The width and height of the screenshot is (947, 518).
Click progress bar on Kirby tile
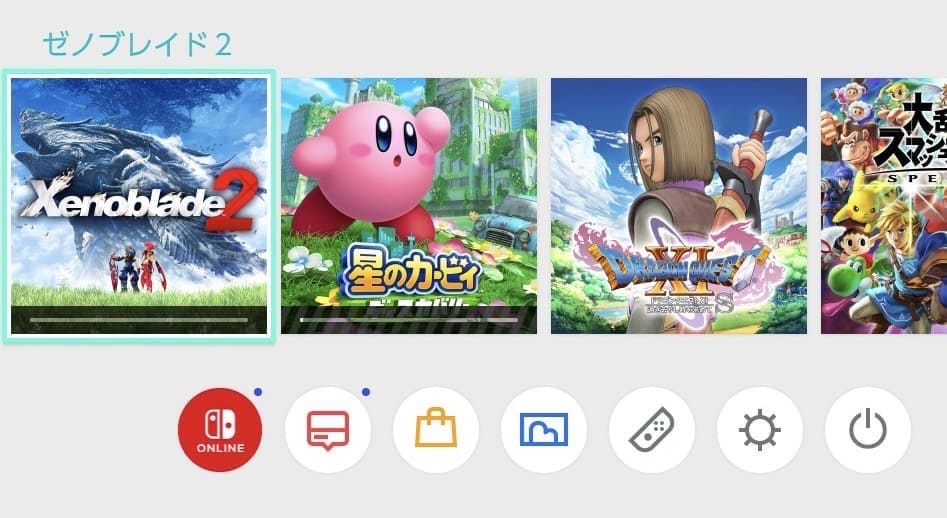(x=409, y=319)
